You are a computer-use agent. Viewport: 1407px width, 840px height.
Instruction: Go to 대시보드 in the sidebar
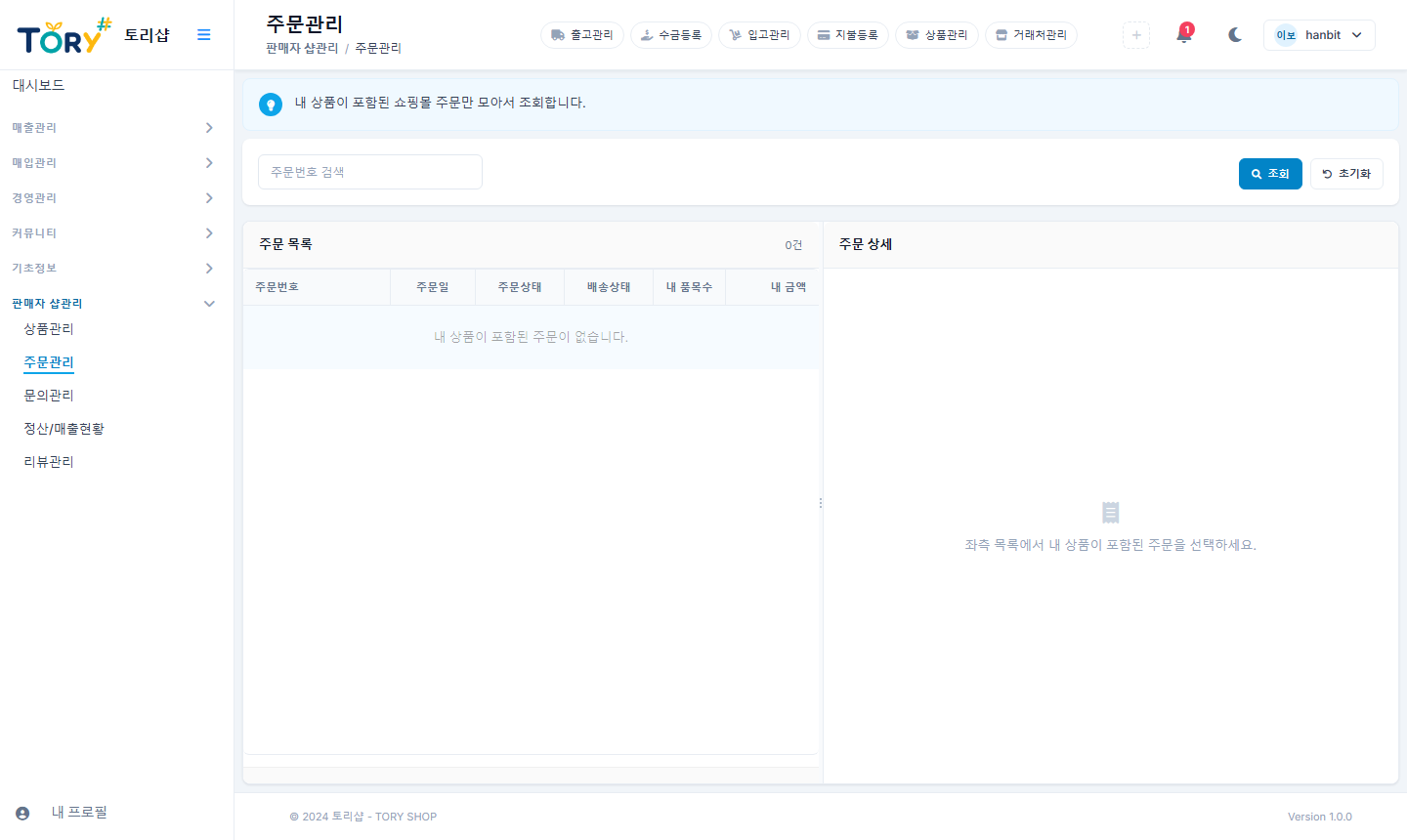39,86
